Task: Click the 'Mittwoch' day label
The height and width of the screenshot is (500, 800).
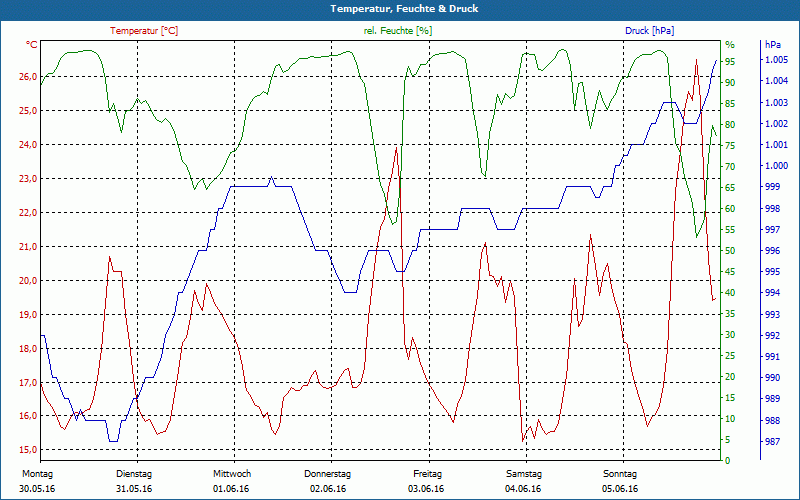Action: (232, 474)
